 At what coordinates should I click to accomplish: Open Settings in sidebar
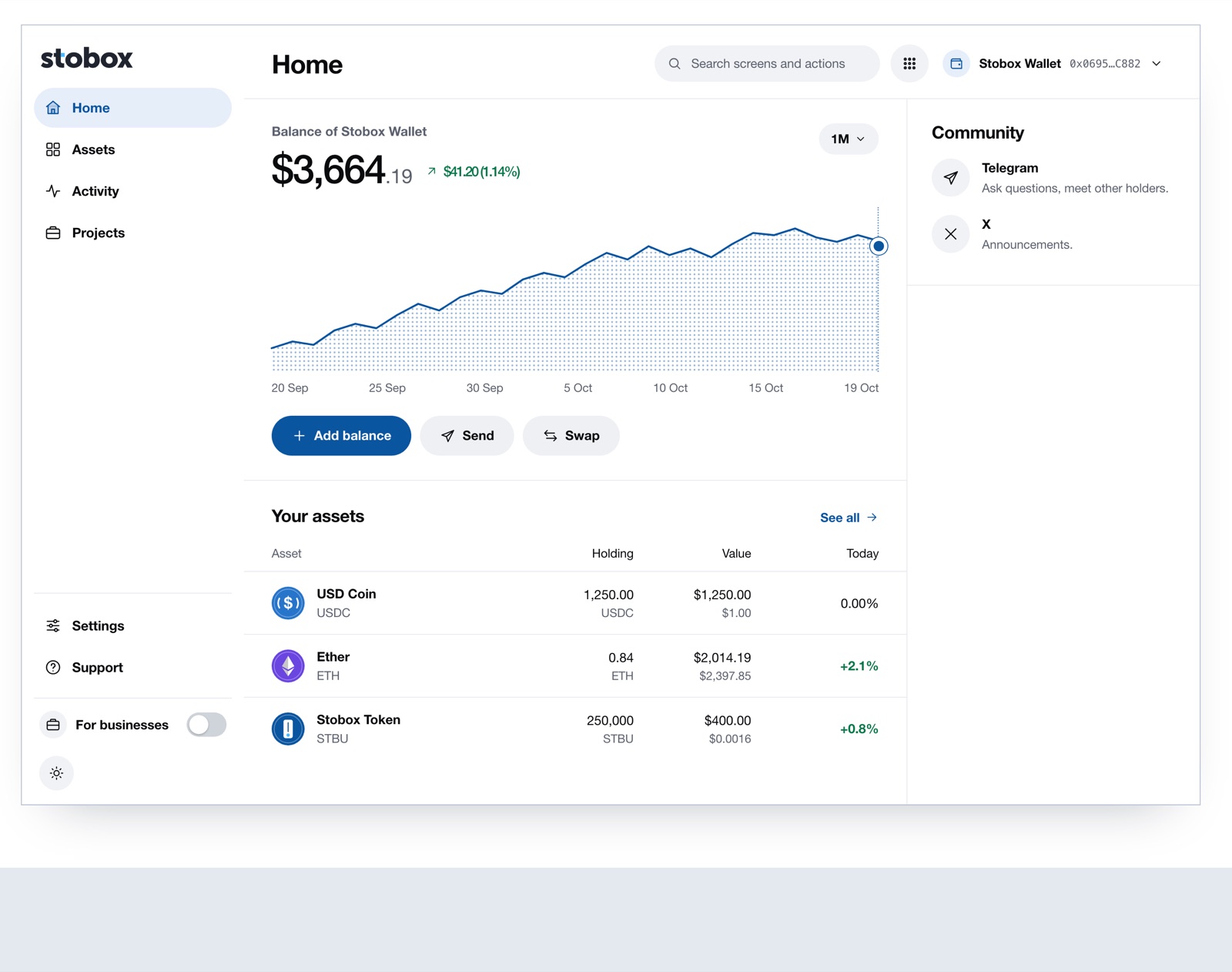click(132, 626)
